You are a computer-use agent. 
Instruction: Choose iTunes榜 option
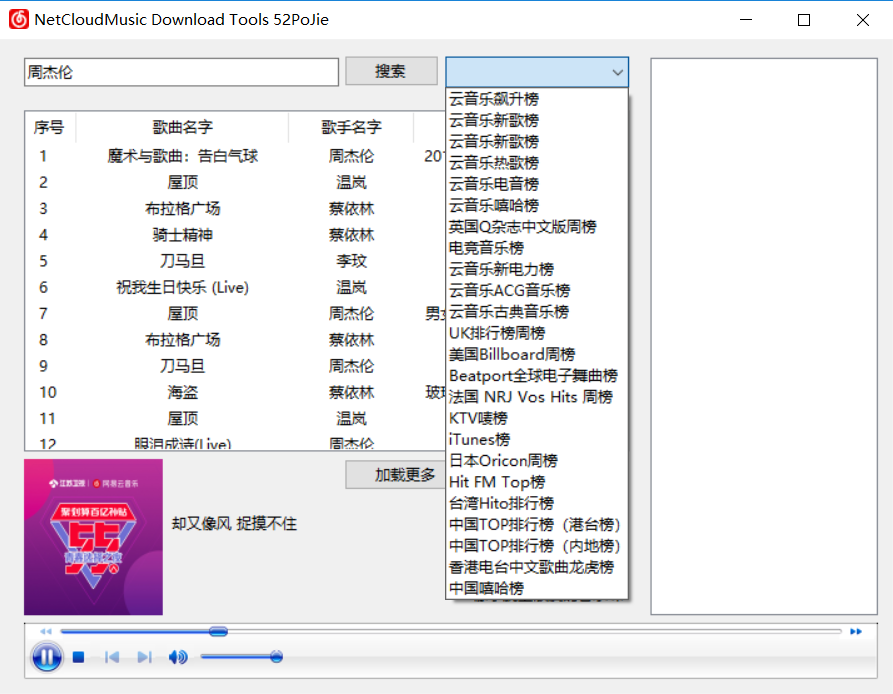click(x=536, y=439)
